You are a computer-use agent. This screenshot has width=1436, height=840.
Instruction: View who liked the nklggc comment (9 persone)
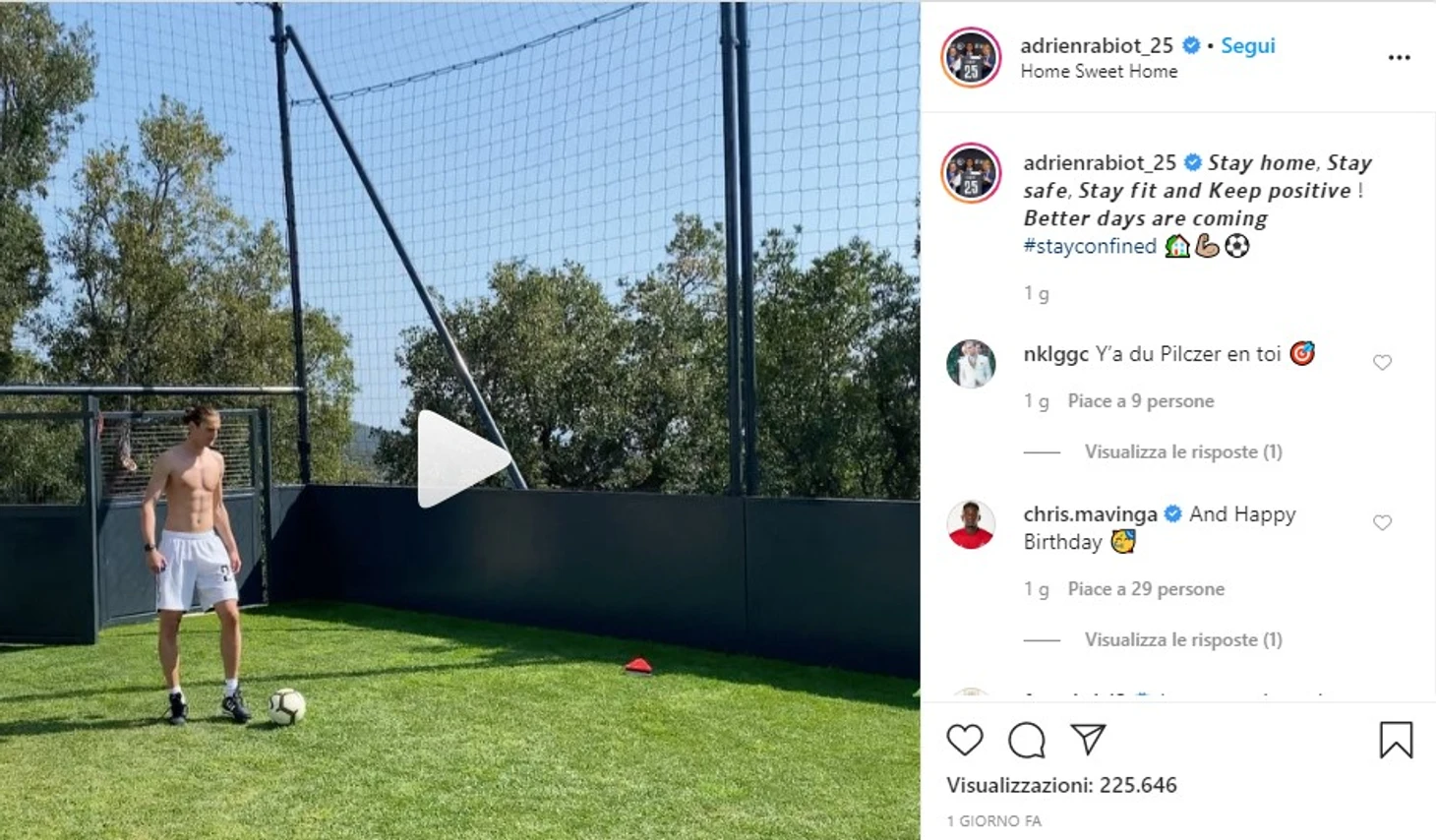tap(1141, 401)
